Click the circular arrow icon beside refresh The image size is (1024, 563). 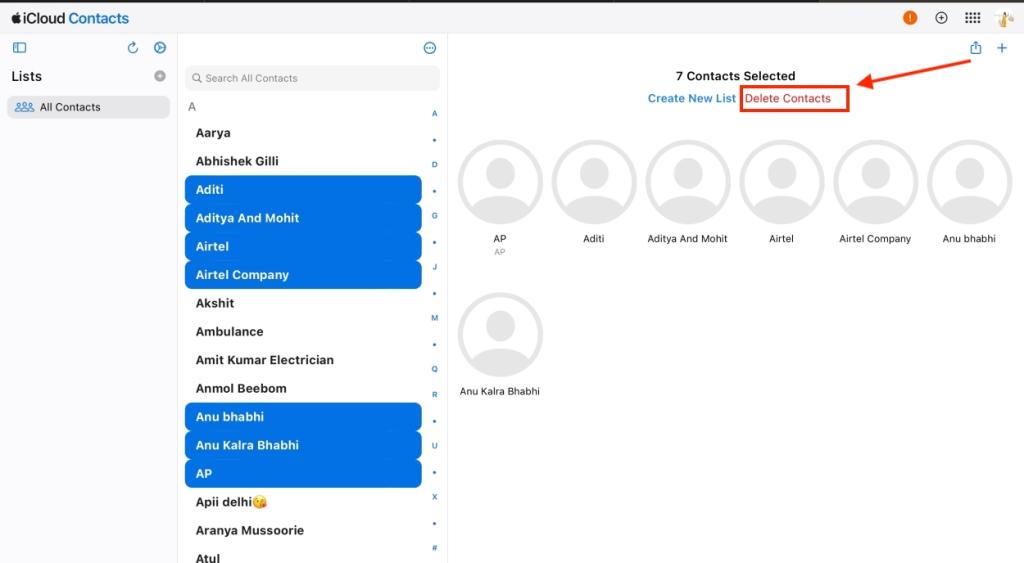coord(160,48)
